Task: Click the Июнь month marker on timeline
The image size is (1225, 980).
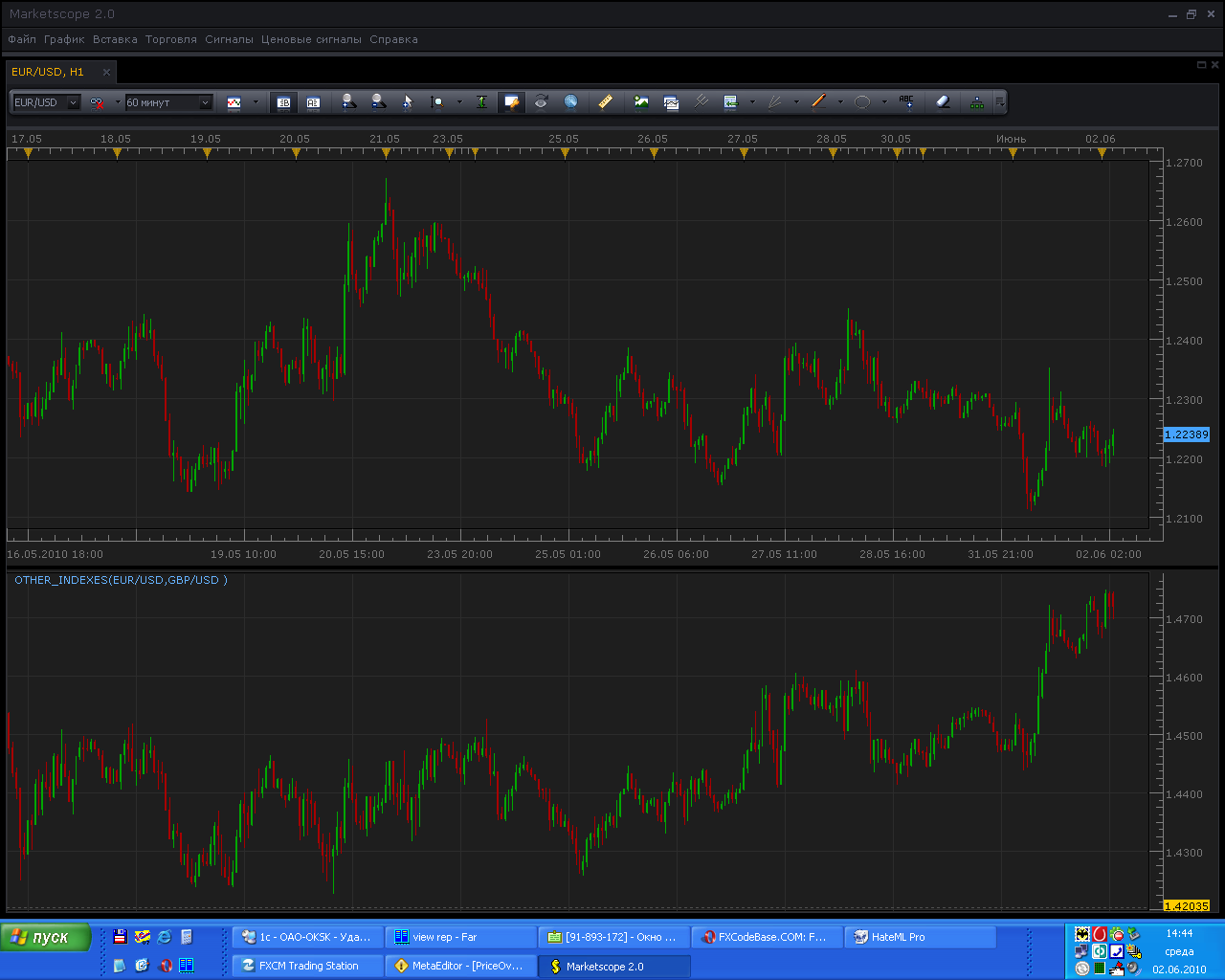Action: pyautogui.click(x=1013, y=153)
